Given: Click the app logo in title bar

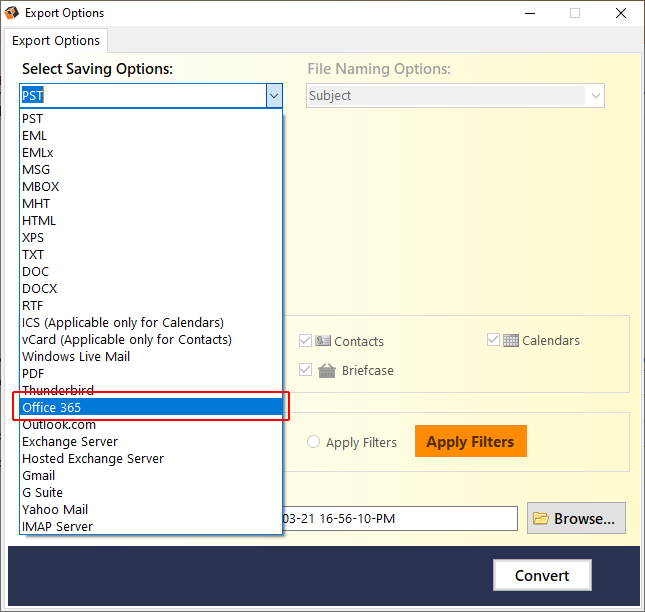Looking at the screenshot, I should point(11,13).
